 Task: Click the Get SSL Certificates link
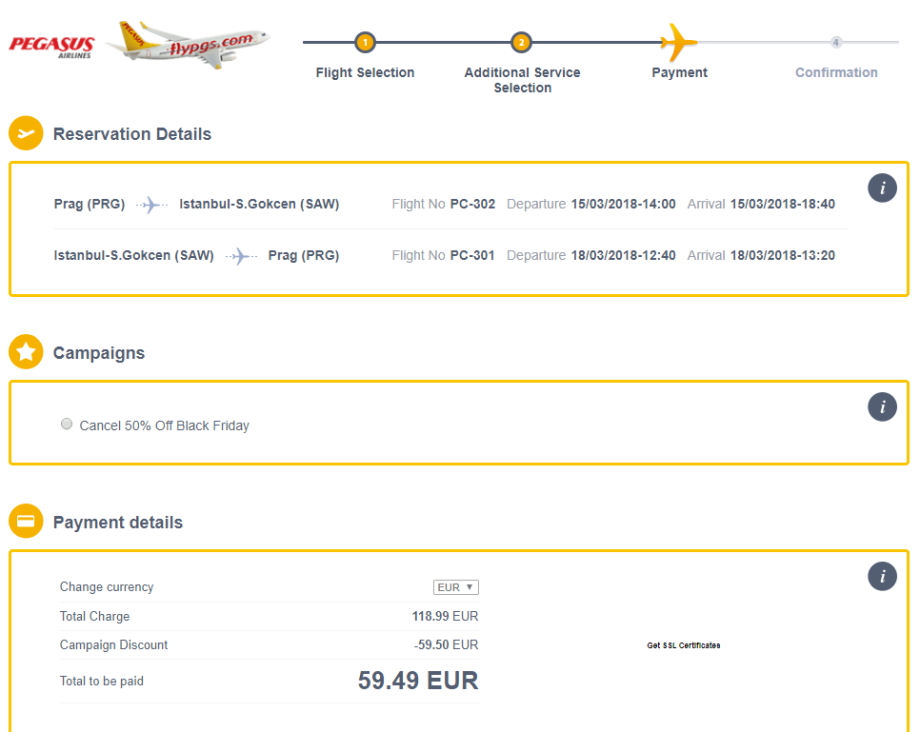click(x=683, y=646)
